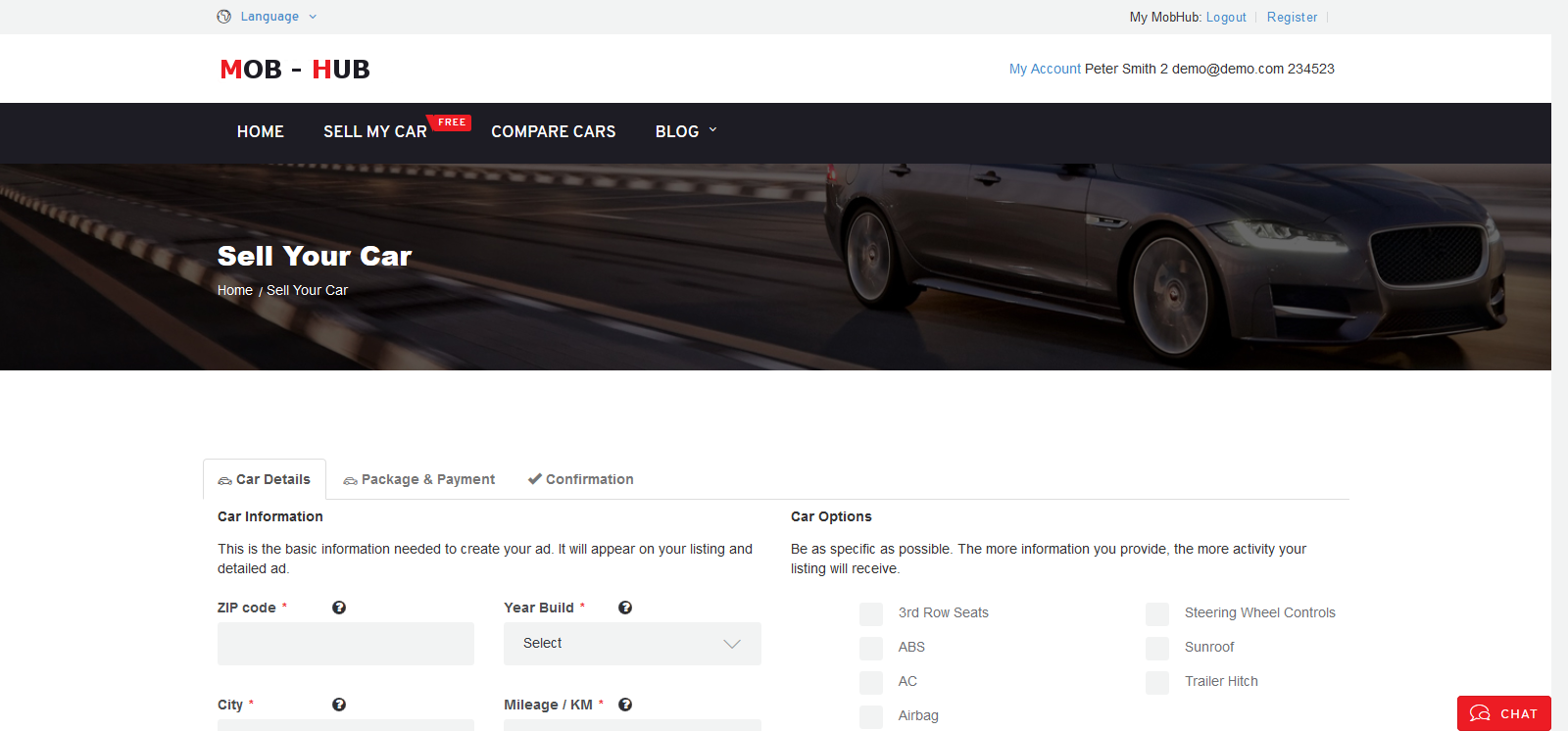
Task: Click the Logout link
Action: tap(1226, 18)
